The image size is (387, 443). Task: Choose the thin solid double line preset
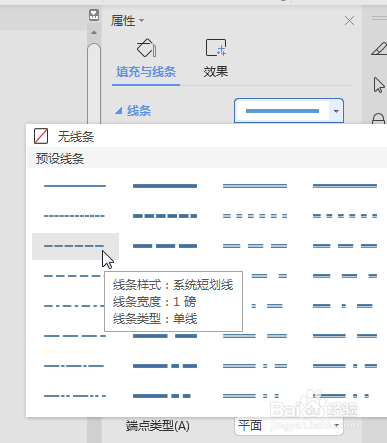255,186
